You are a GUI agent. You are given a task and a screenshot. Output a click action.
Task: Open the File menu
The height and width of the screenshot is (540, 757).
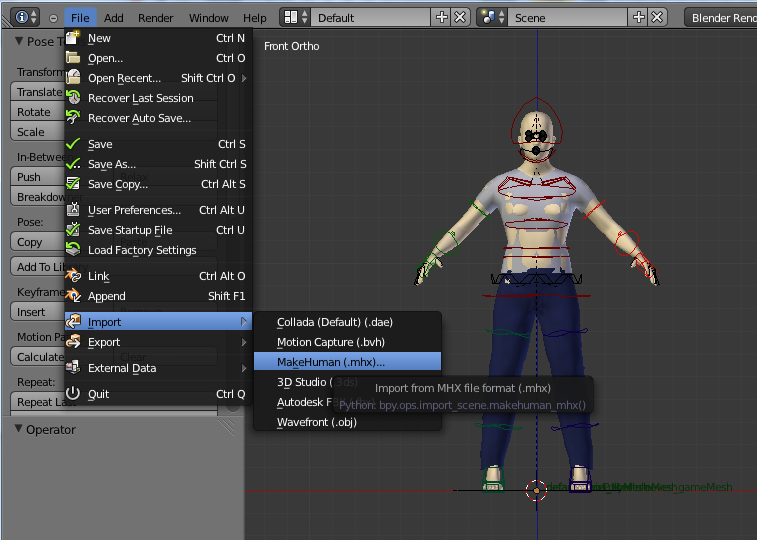click(x=80, y=18)
